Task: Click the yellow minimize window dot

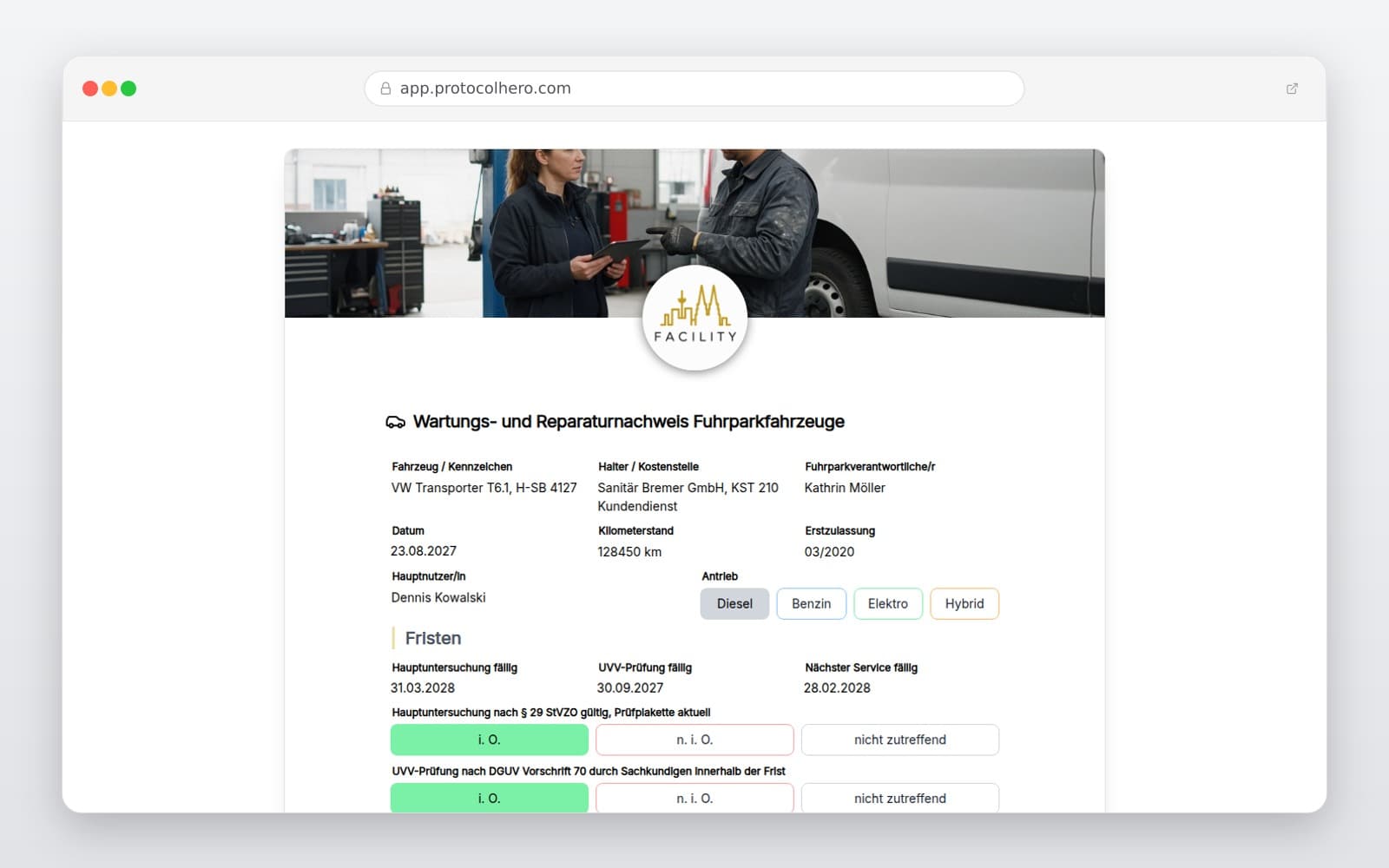Action: tap(109, 89)
